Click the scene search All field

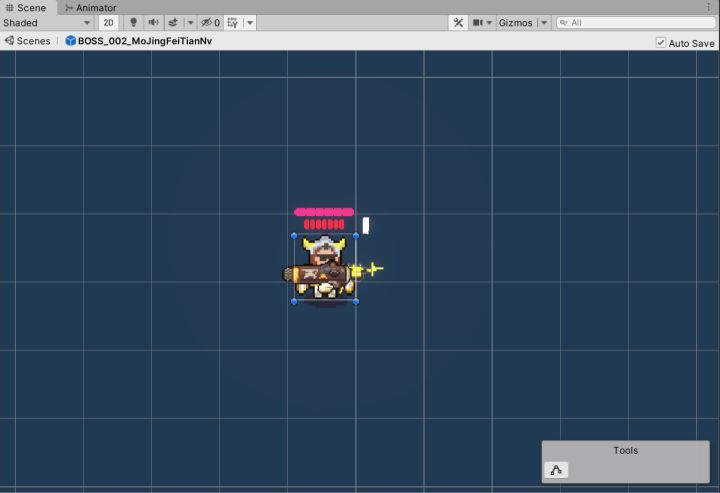coord(636,22)
